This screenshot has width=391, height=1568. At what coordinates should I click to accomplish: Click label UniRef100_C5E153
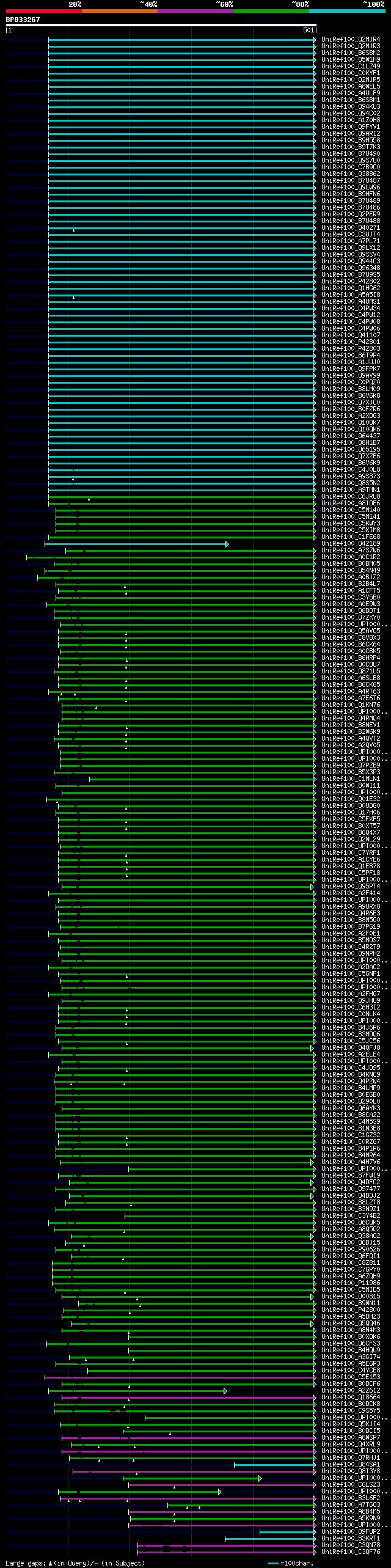pos(351,1377)
